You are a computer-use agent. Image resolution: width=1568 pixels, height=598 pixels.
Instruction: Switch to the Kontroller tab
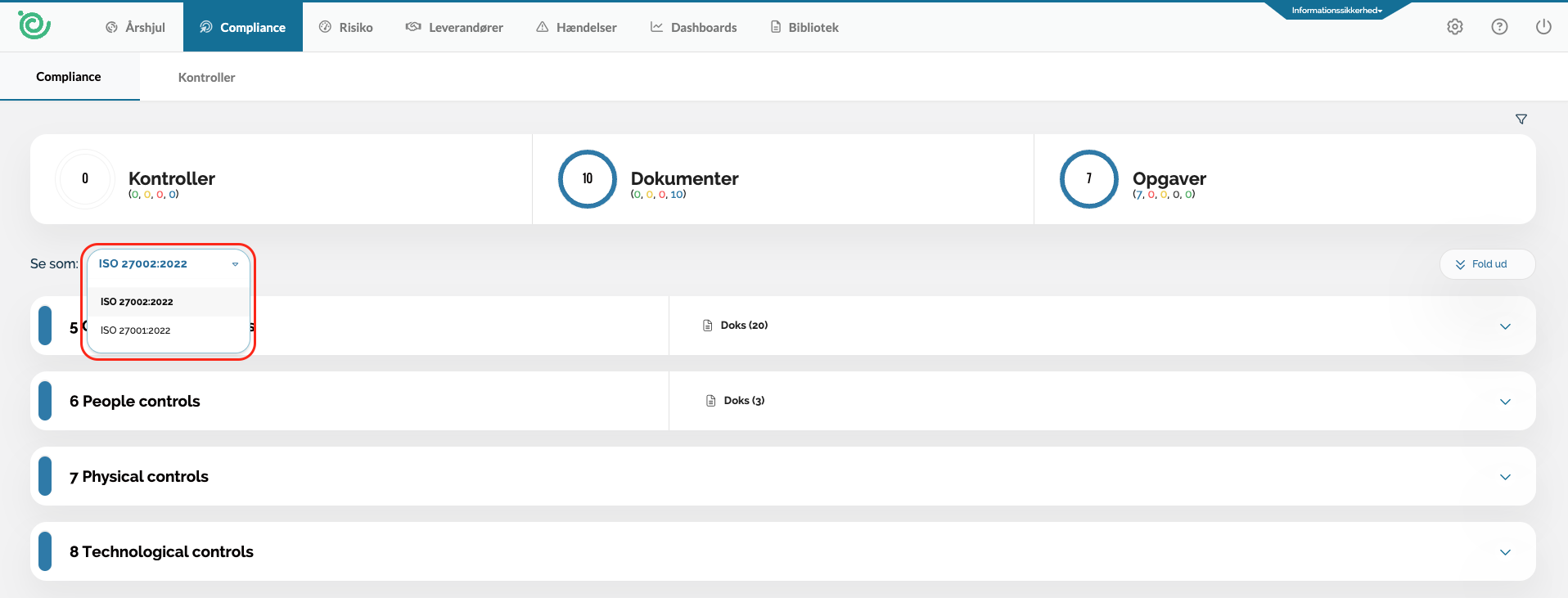click(x=206, y=78)
